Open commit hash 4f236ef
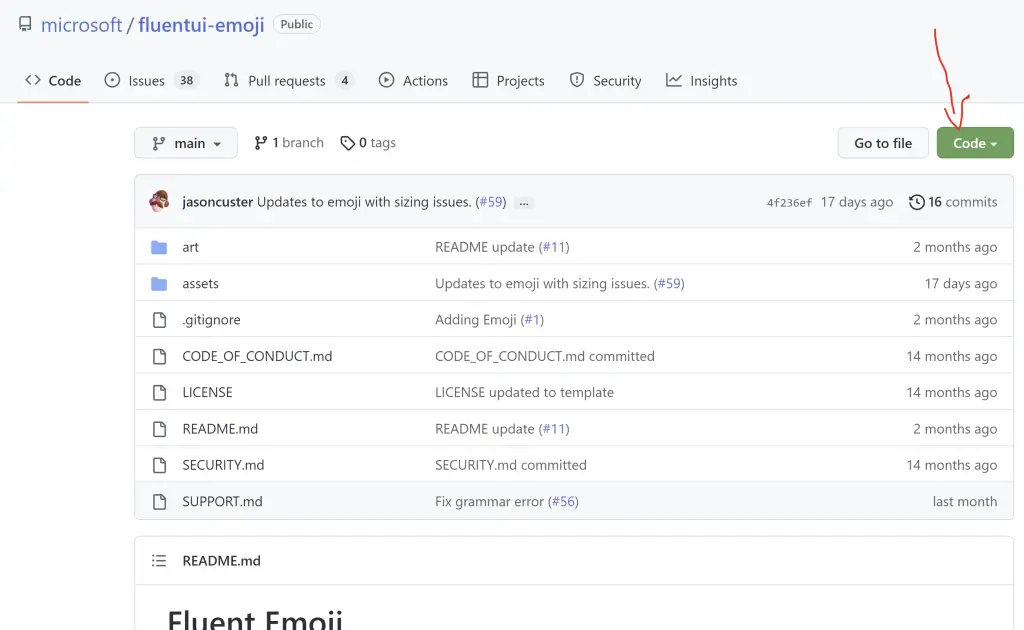This screenshot has width=1024, height=630. point(789,203)
